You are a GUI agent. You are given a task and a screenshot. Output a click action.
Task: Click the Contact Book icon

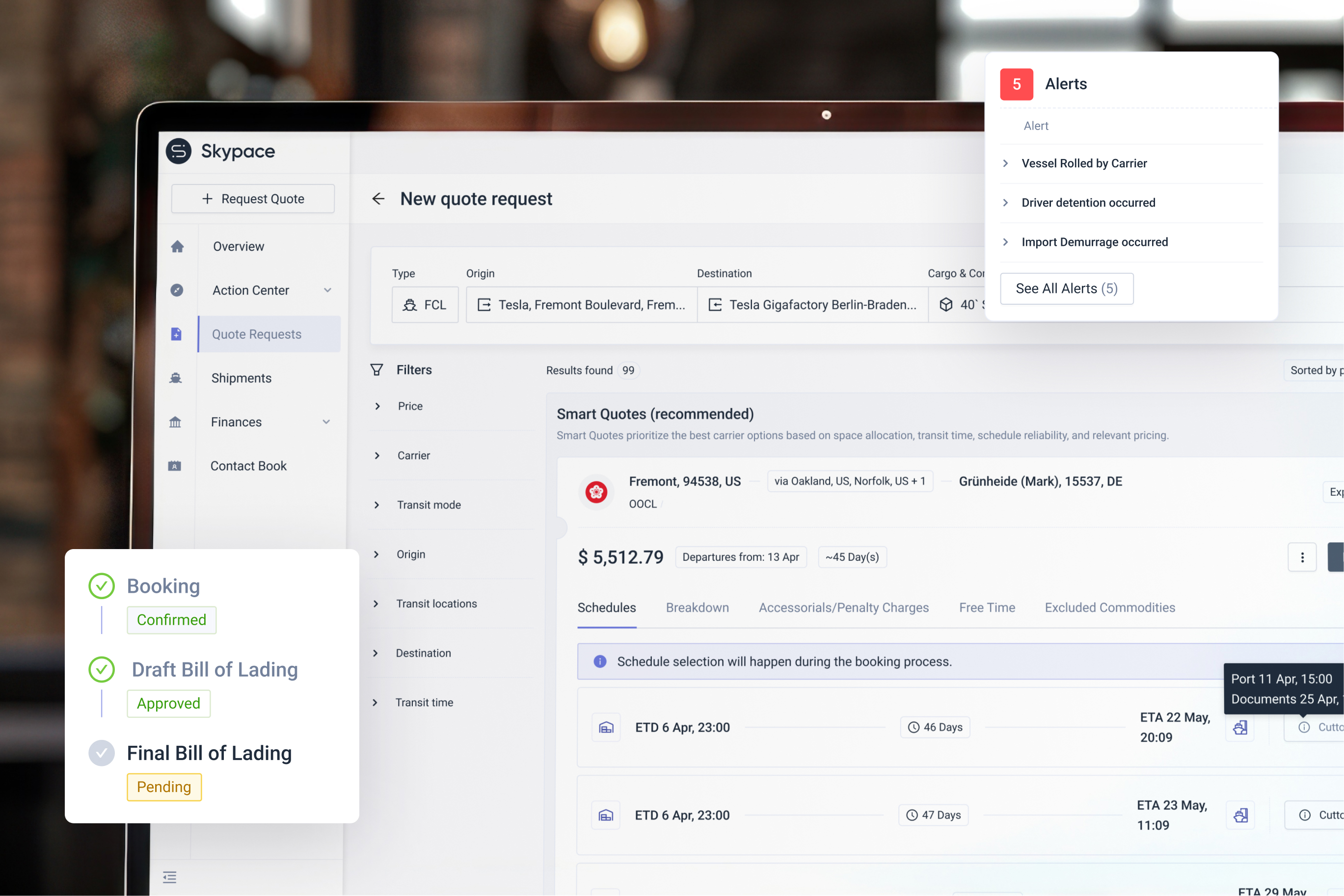coord(174,466)
